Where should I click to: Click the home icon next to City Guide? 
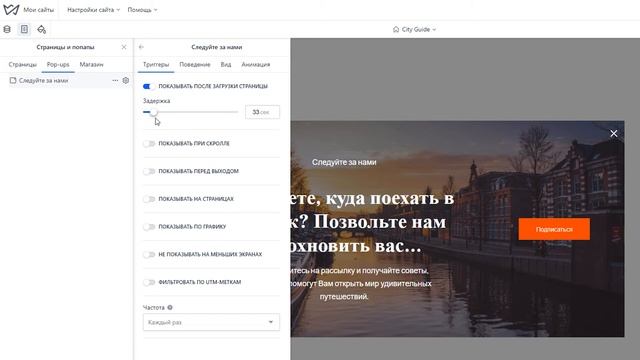pos(396,29)
